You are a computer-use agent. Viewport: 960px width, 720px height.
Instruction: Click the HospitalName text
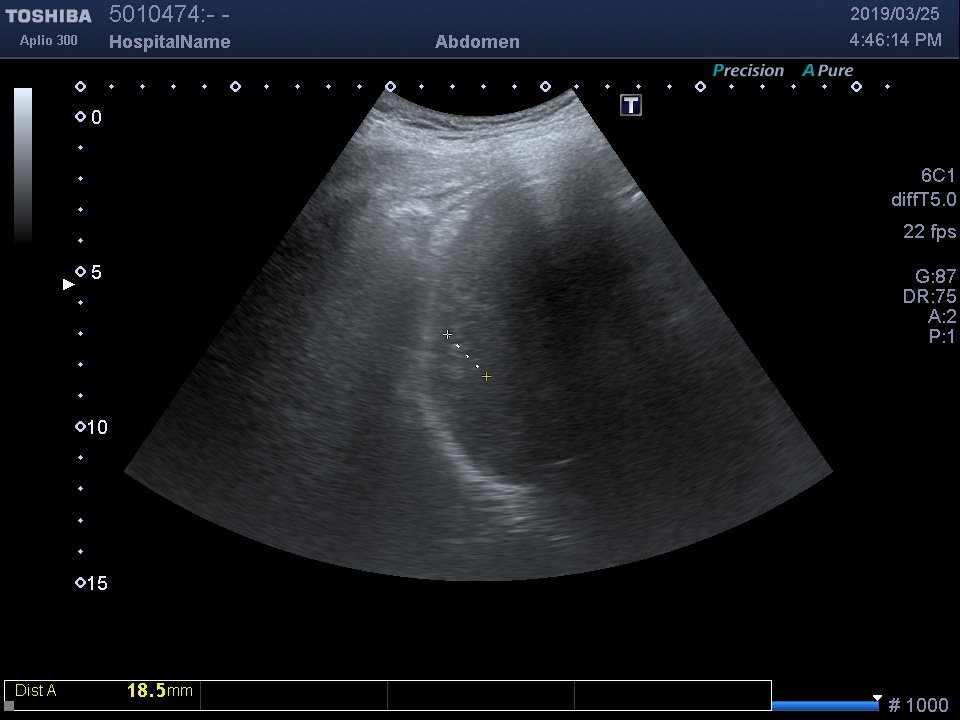click(x=169, y=42)
